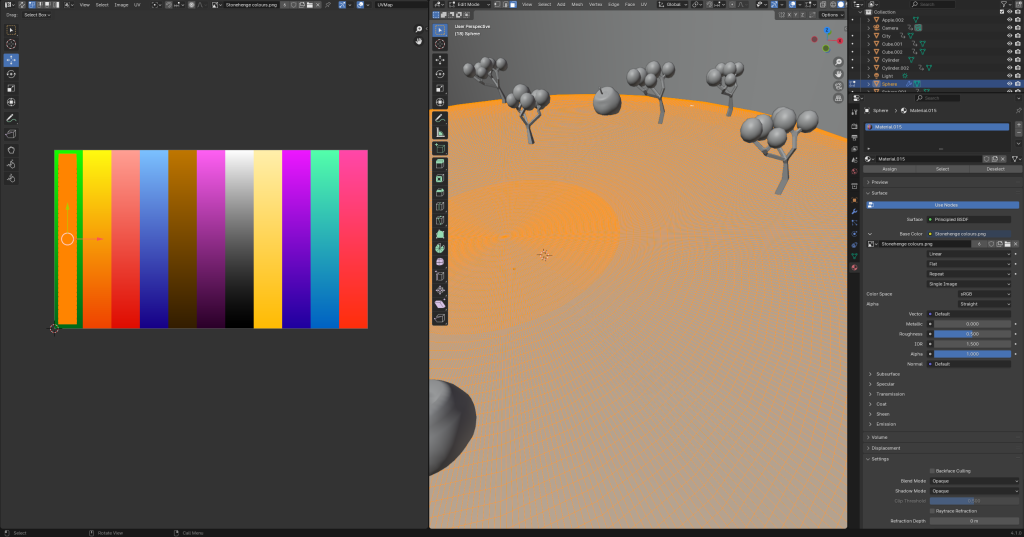Open the Mesh menu in 3D viewport

(x=577, y=4)
